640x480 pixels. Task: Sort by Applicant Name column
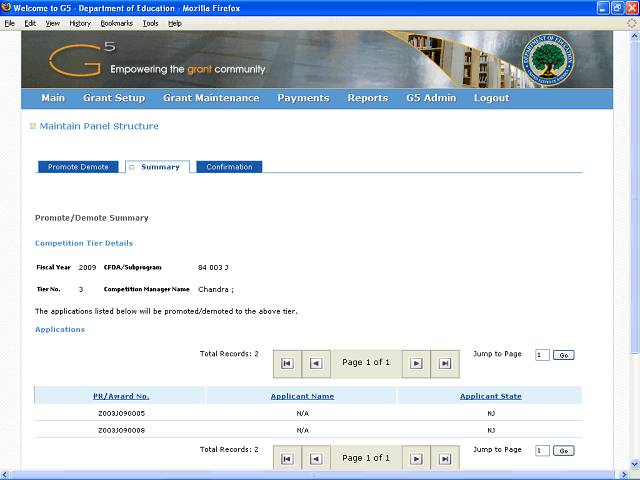(x=302, y=396)
